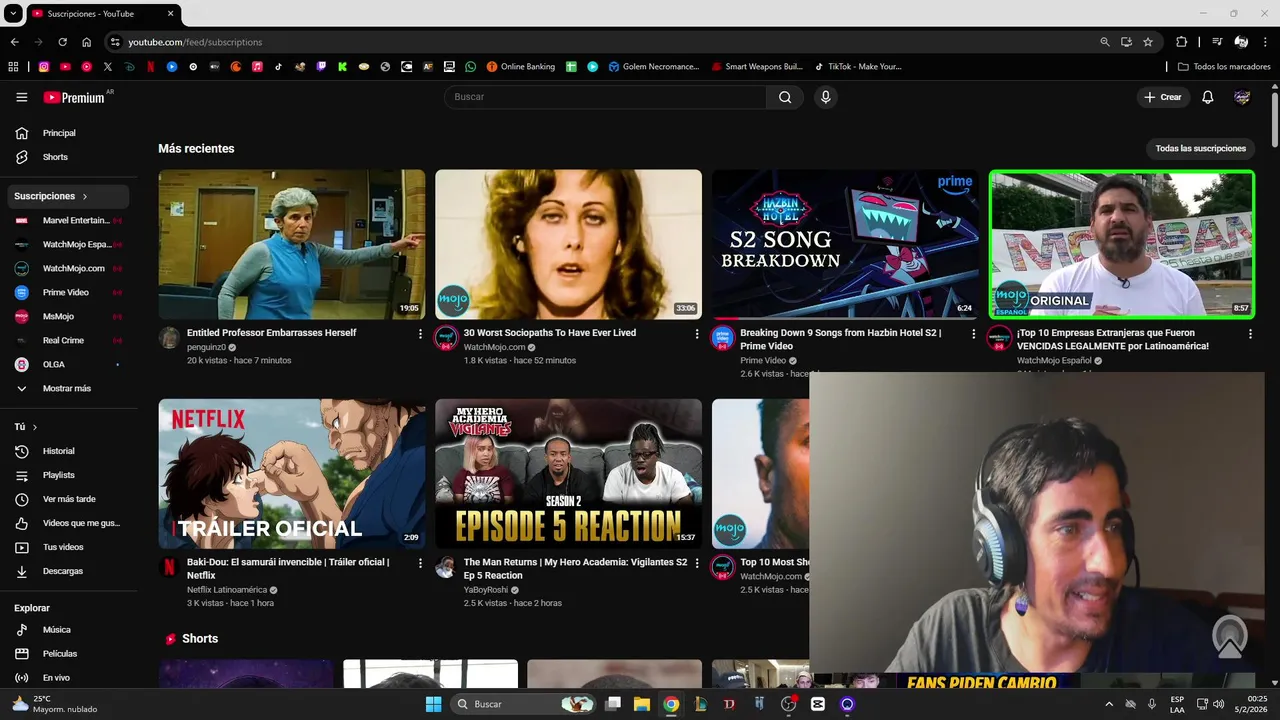Open options for Vigilantes reaction video
The width and height of the screenshot is (1280, 720).
[697, 563]
